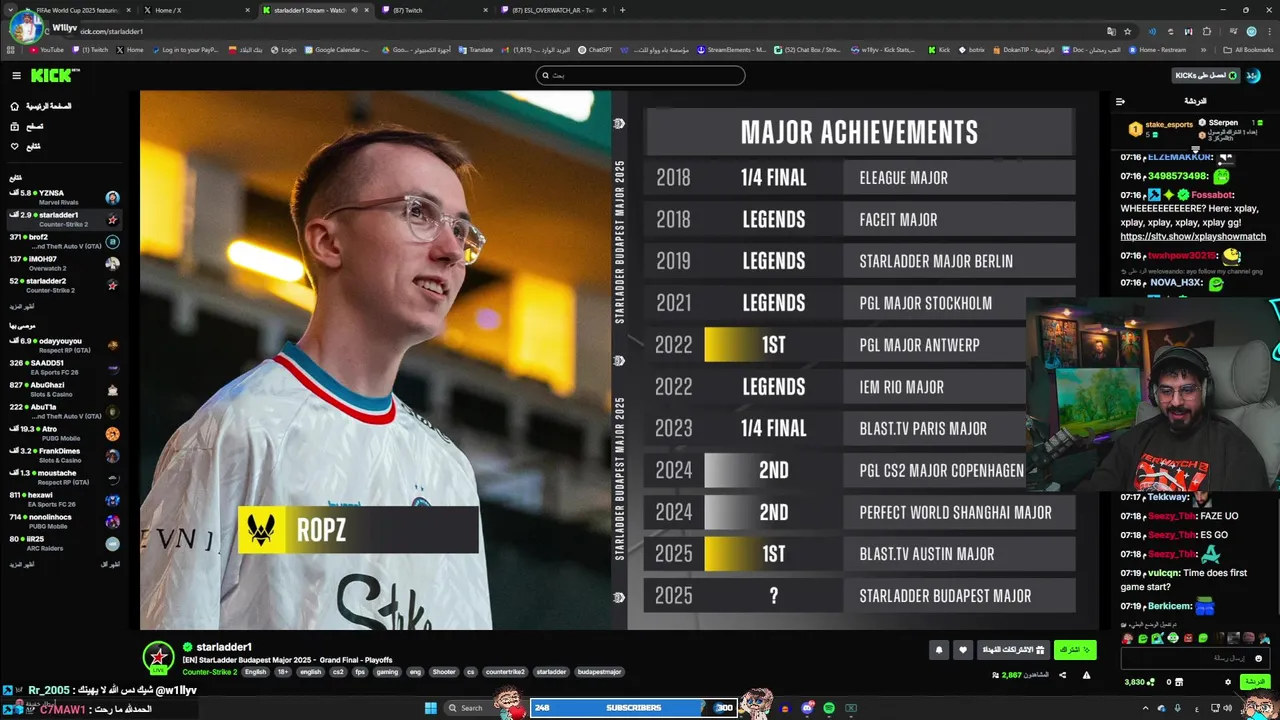Toggle follow heart for starladder1
Image resolution: width=1280 pixels, height=720 pixels.
pos(963,650)
